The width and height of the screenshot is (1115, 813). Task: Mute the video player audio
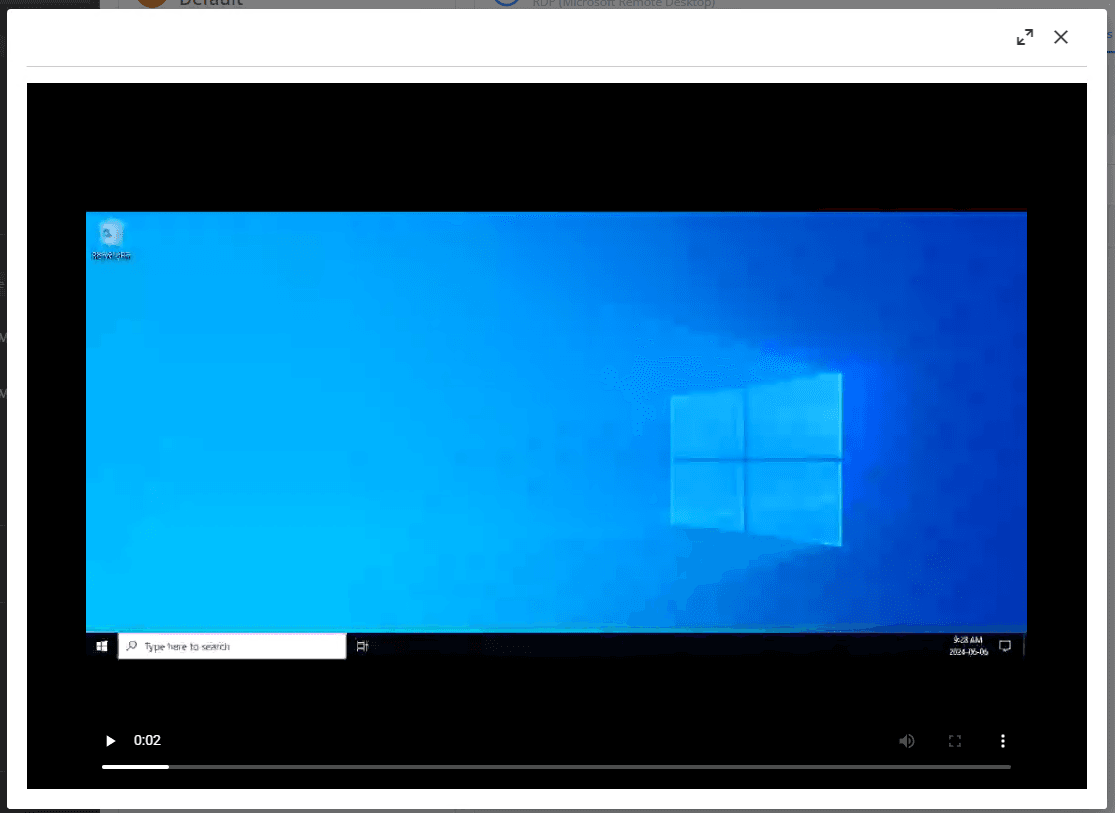point(906,741)
